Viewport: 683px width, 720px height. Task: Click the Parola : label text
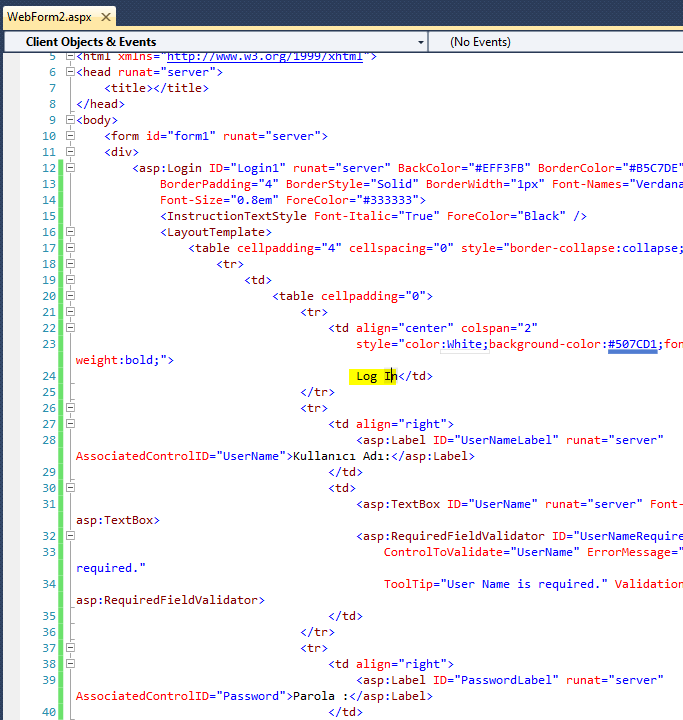tap(321, 697)
